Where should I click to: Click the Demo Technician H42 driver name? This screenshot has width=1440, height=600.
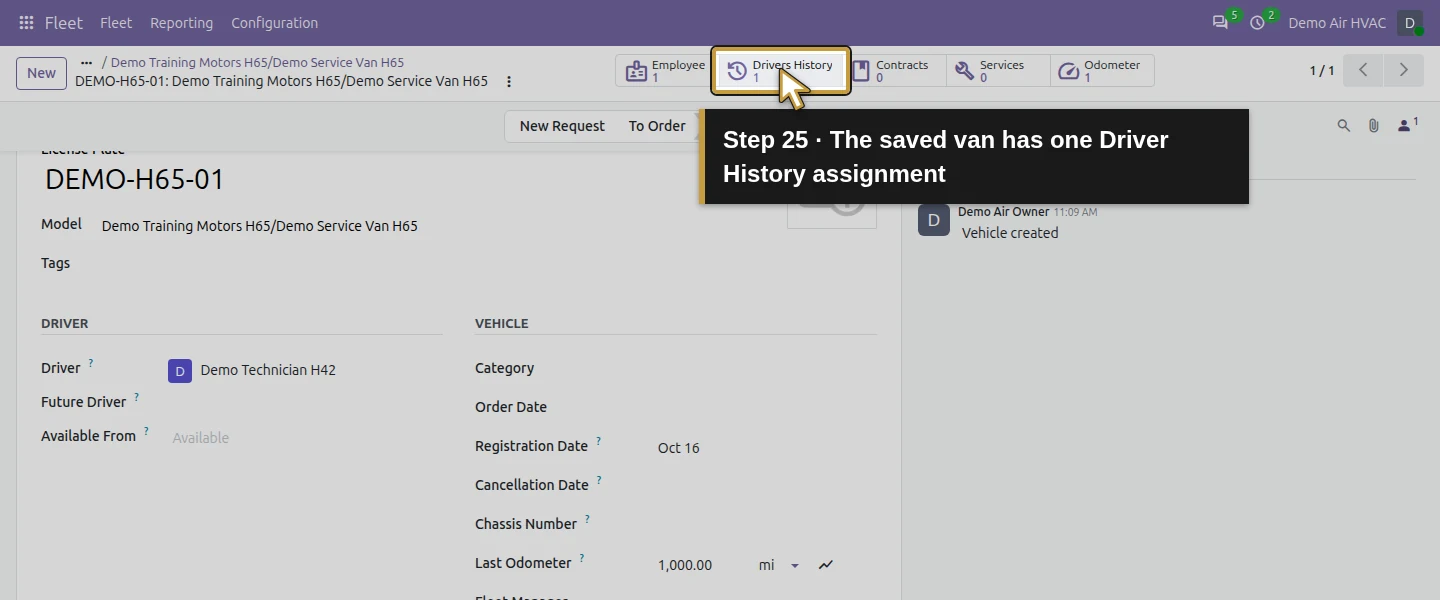click(x=268, y=370)
